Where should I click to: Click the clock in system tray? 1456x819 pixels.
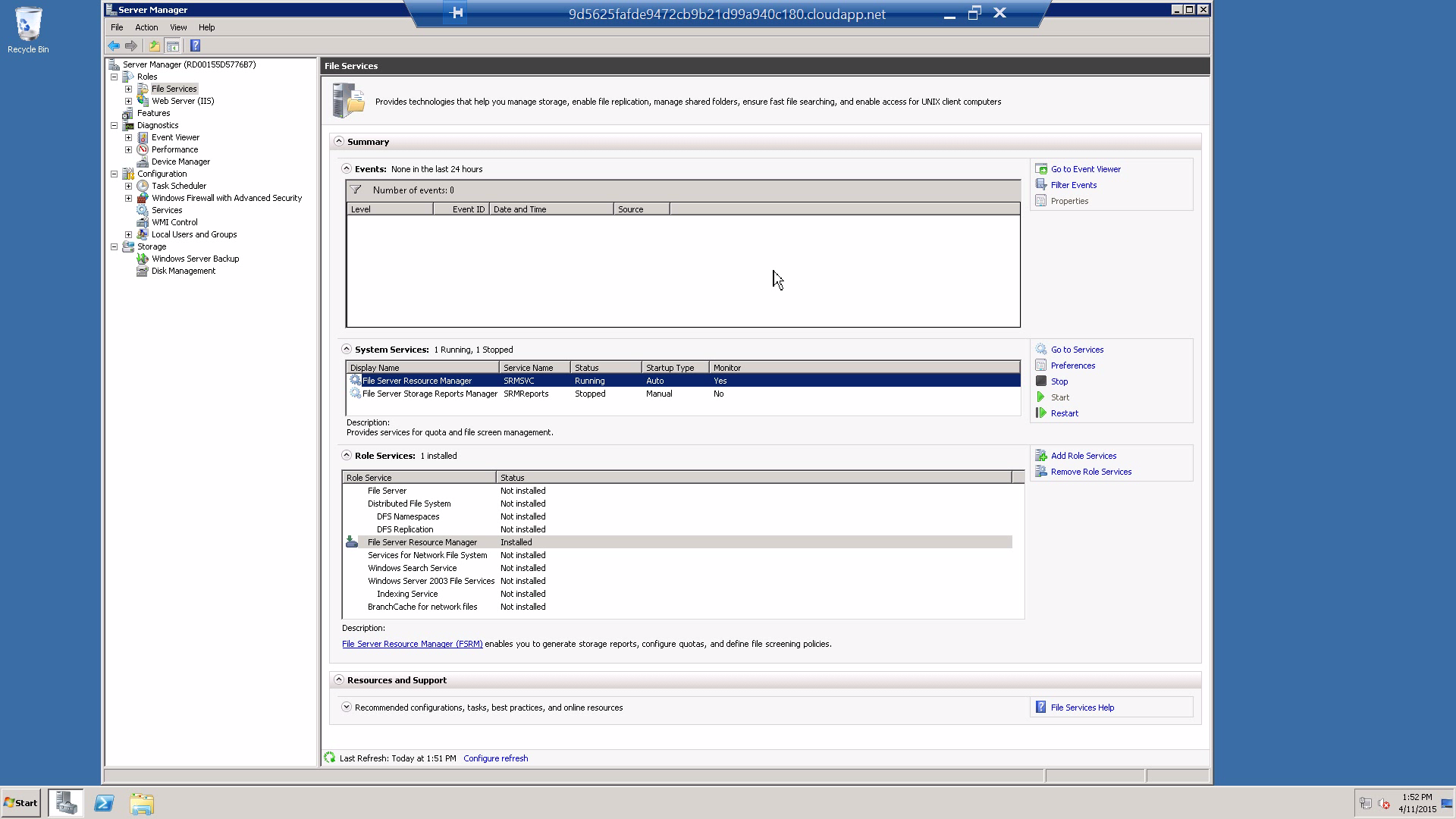[x=1417, y=803]
